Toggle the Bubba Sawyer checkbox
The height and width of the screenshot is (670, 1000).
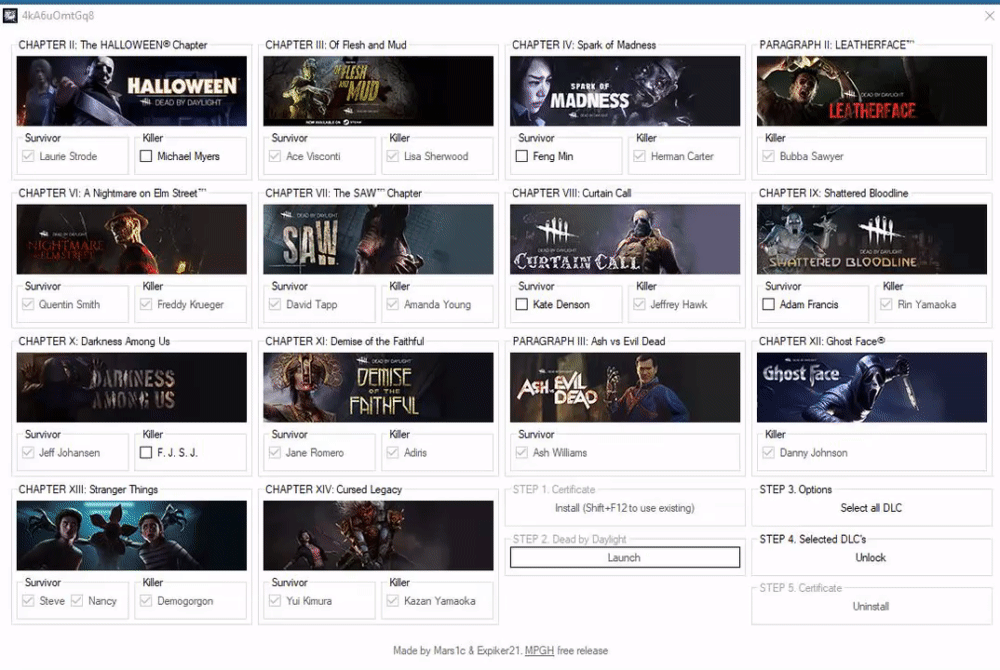pos(768,156)
